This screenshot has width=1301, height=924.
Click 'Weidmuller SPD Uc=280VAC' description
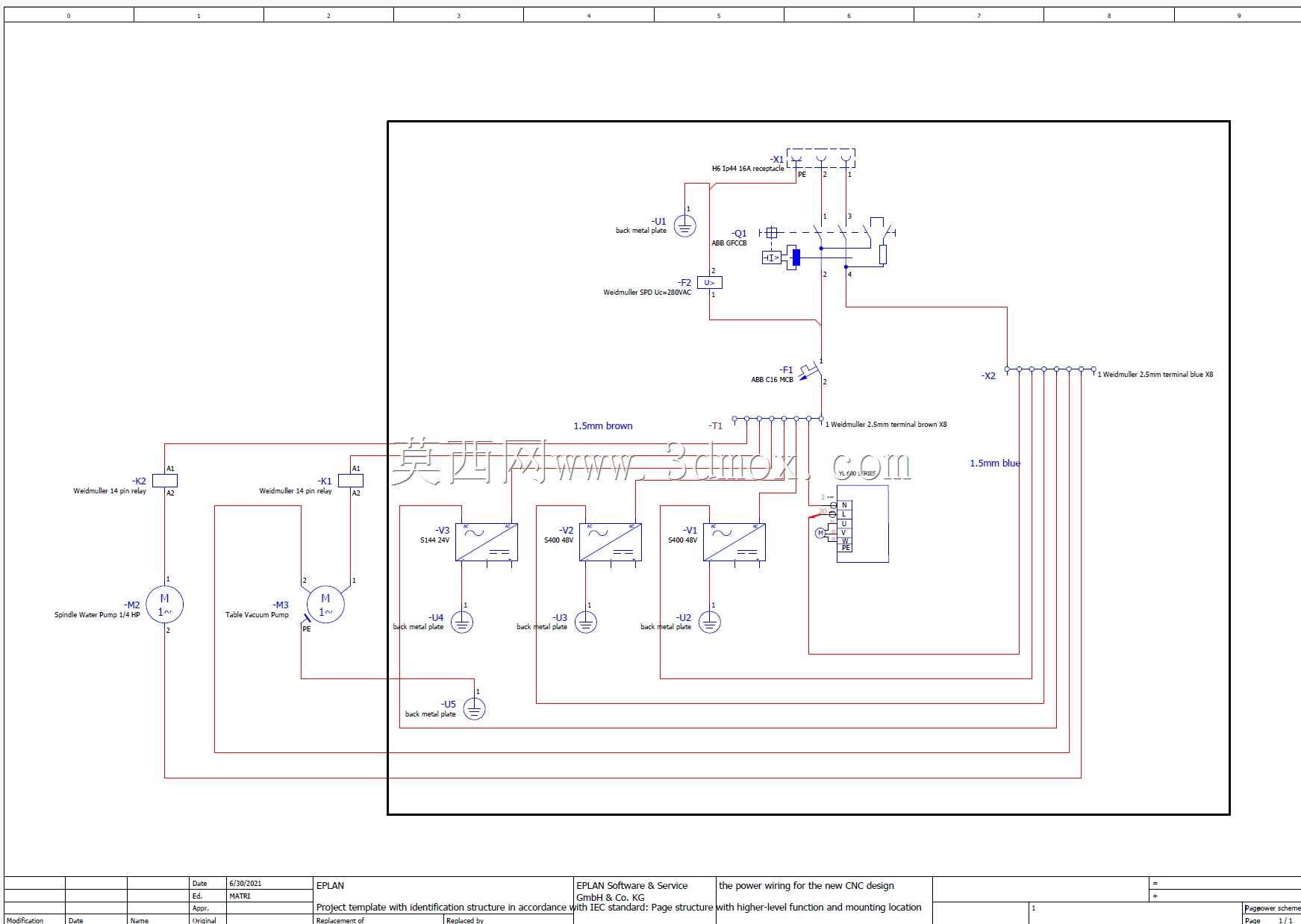coord(647,293)
